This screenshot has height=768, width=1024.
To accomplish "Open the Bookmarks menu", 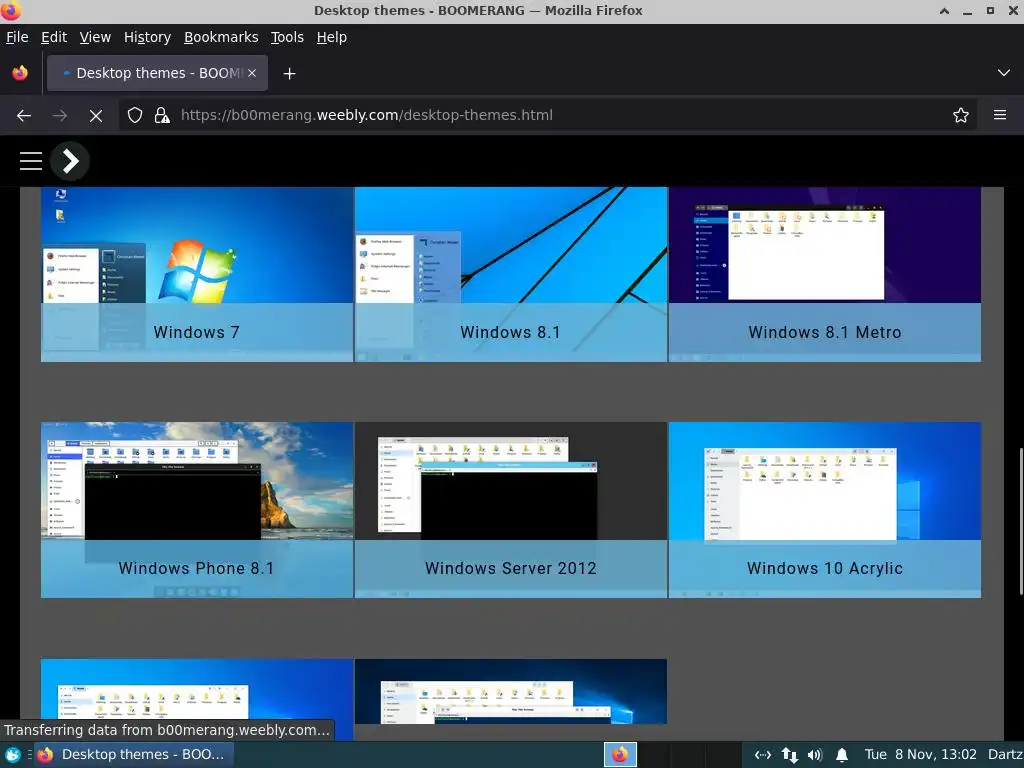I will point(221,37).
